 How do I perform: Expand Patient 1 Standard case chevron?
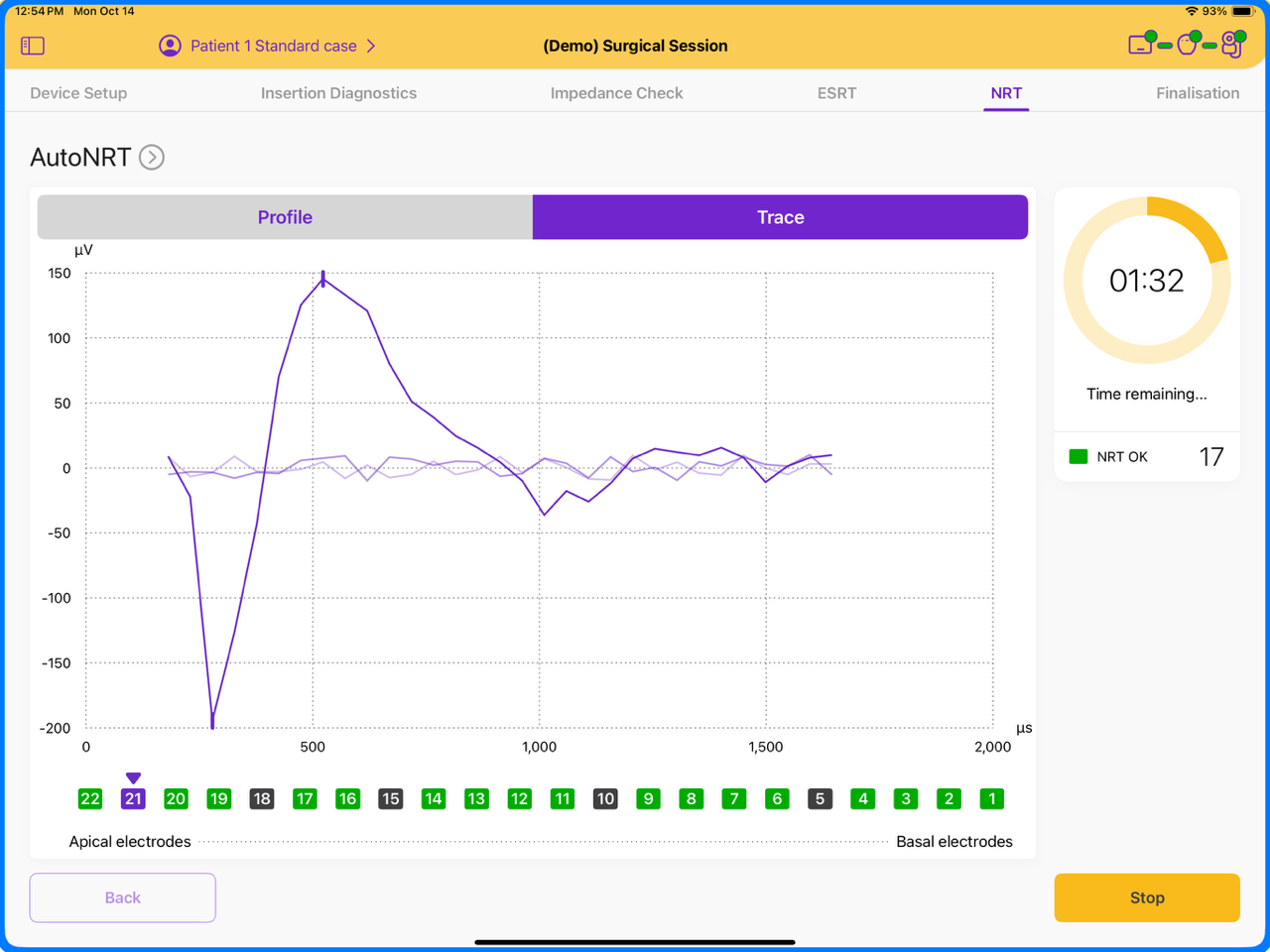[x=371, y=46]
